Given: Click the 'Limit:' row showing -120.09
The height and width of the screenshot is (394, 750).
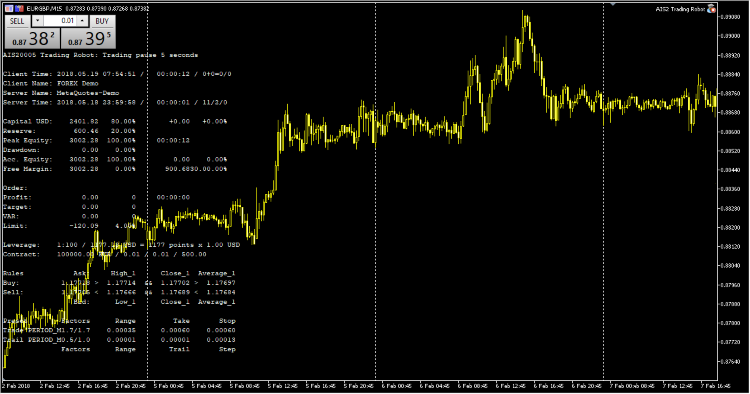Looking at the screenshot, I should (x=69, y=226).
